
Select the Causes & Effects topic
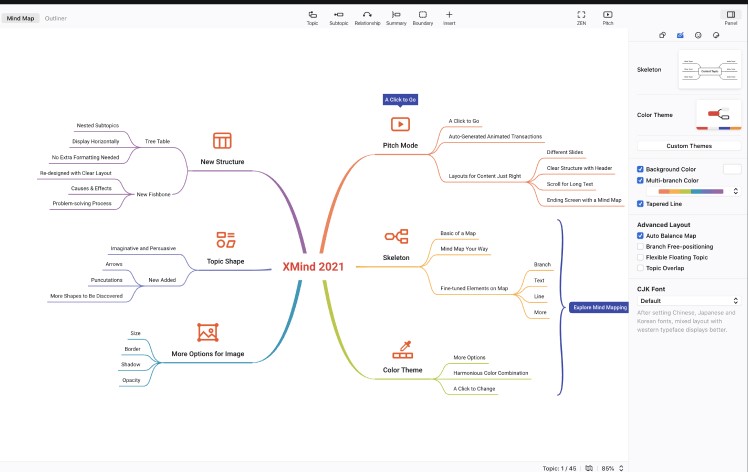pos(91,189)
